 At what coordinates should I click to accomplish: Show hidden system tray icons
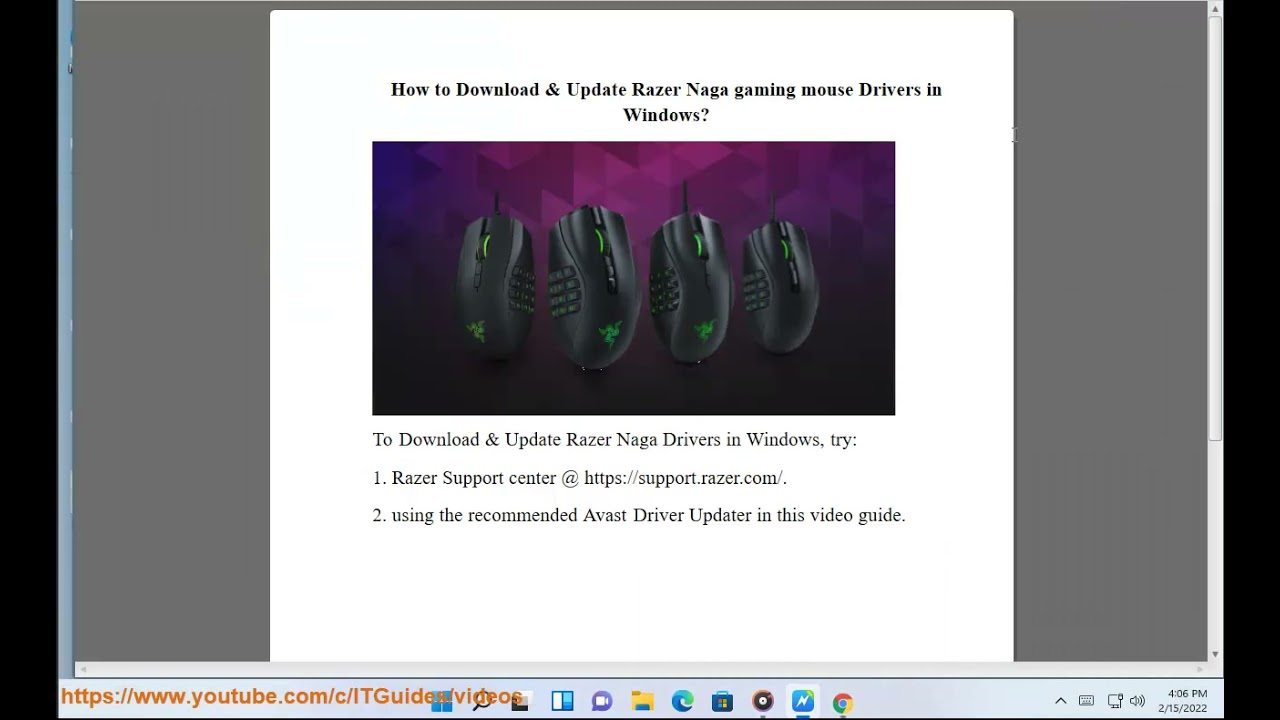pyautogui.click(x=1061, y=701)
